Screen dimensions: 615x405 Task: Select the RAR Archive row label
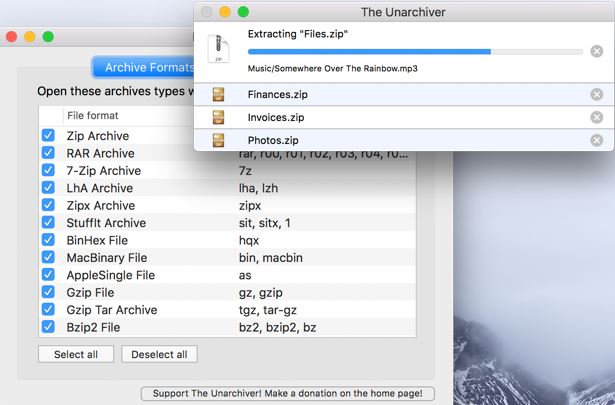tap(100, 153)
